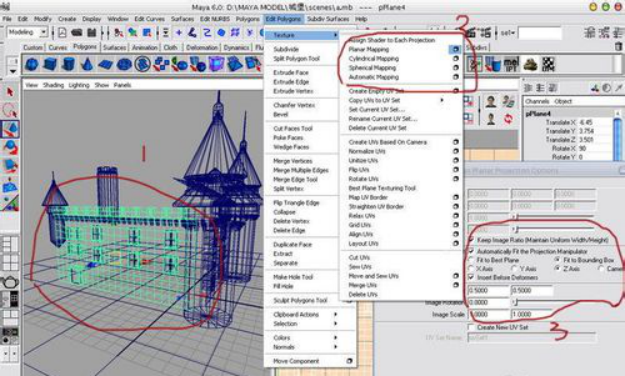Image resolution: width=625 pixels, height=376 pixels.
Task: Select Fit to Best Plane radio button
Action: (471, 260)
